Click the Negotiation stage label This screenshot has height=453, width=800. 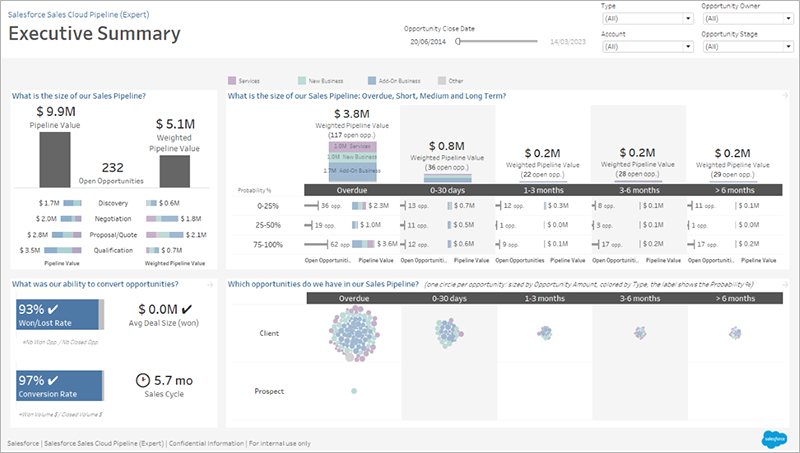pos(113,219)
